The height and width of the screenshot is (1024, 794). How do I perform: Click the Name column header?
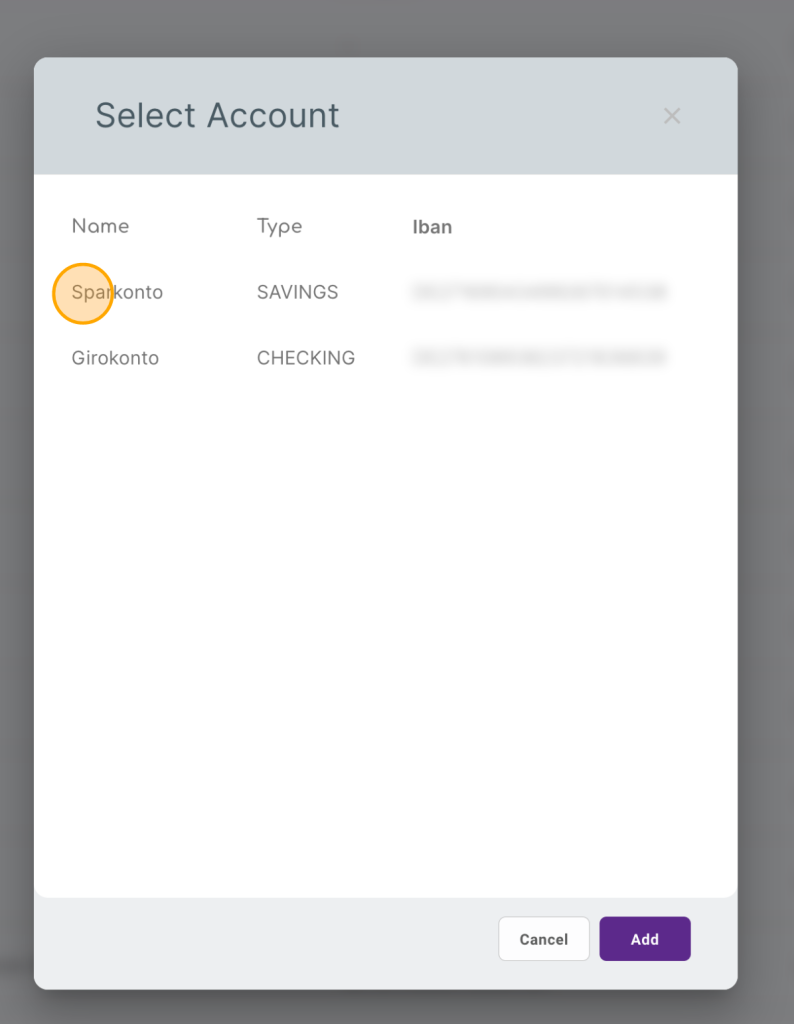point(100,226)
